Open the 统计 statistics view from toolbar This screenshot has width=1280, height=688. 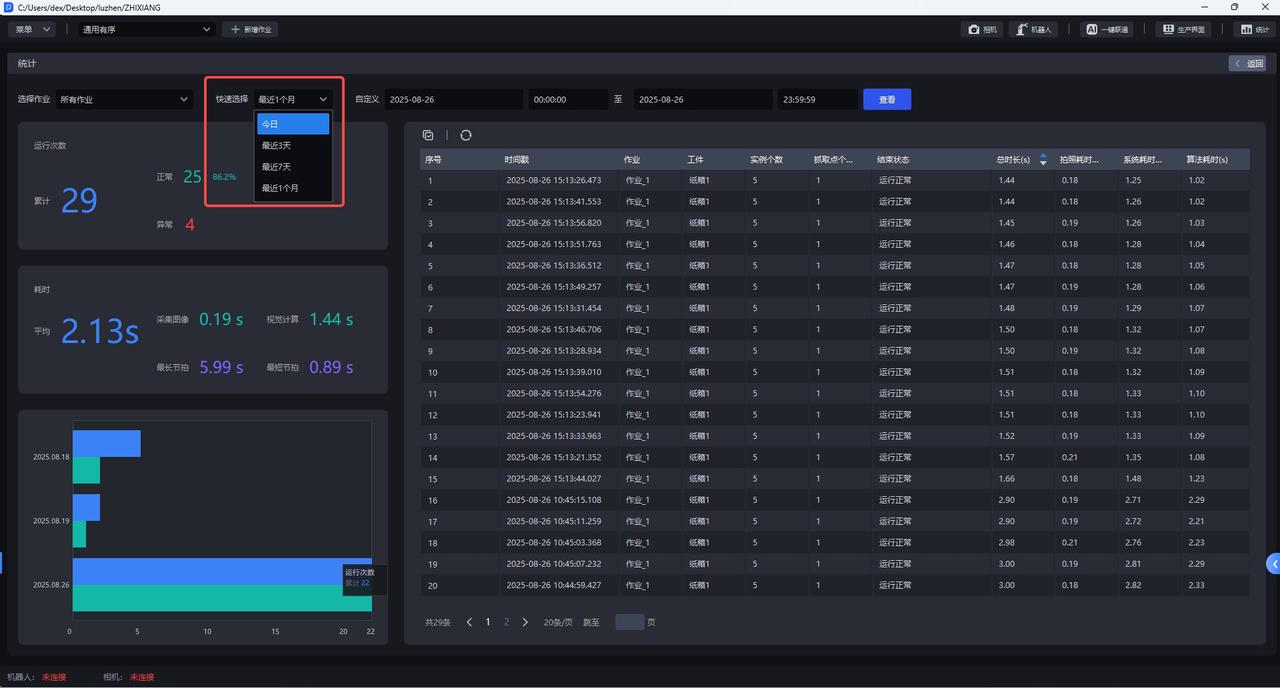(x=1254, y=29)
